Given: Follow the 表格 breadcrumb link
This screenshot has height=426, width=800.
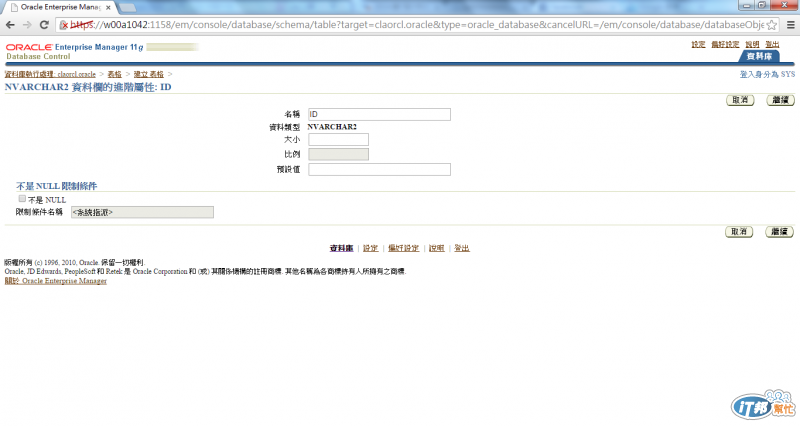Looking at the screenshot, I should pyautogui.click(x=114, y=74).
